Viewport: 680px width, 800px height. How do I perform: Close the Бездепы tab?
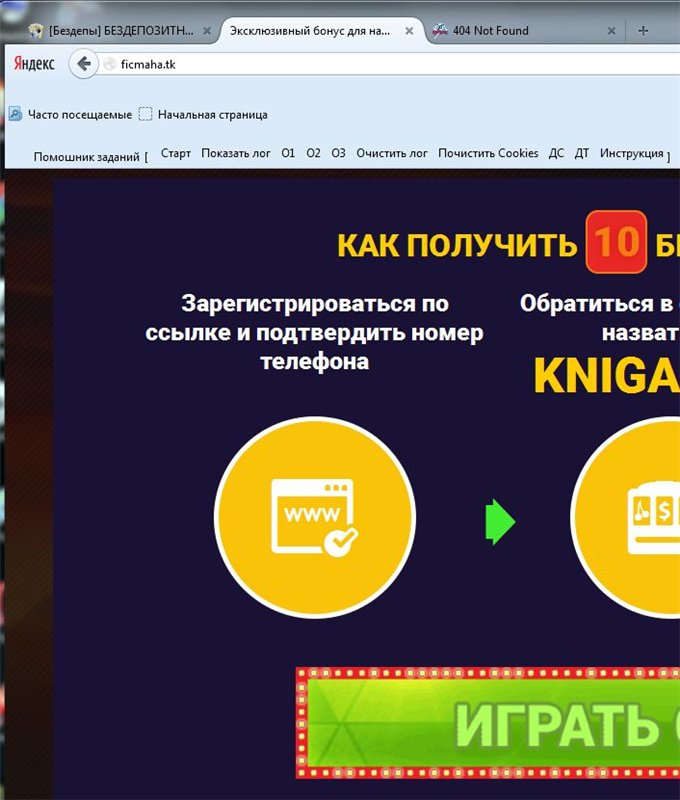click(x=207, y=31)
